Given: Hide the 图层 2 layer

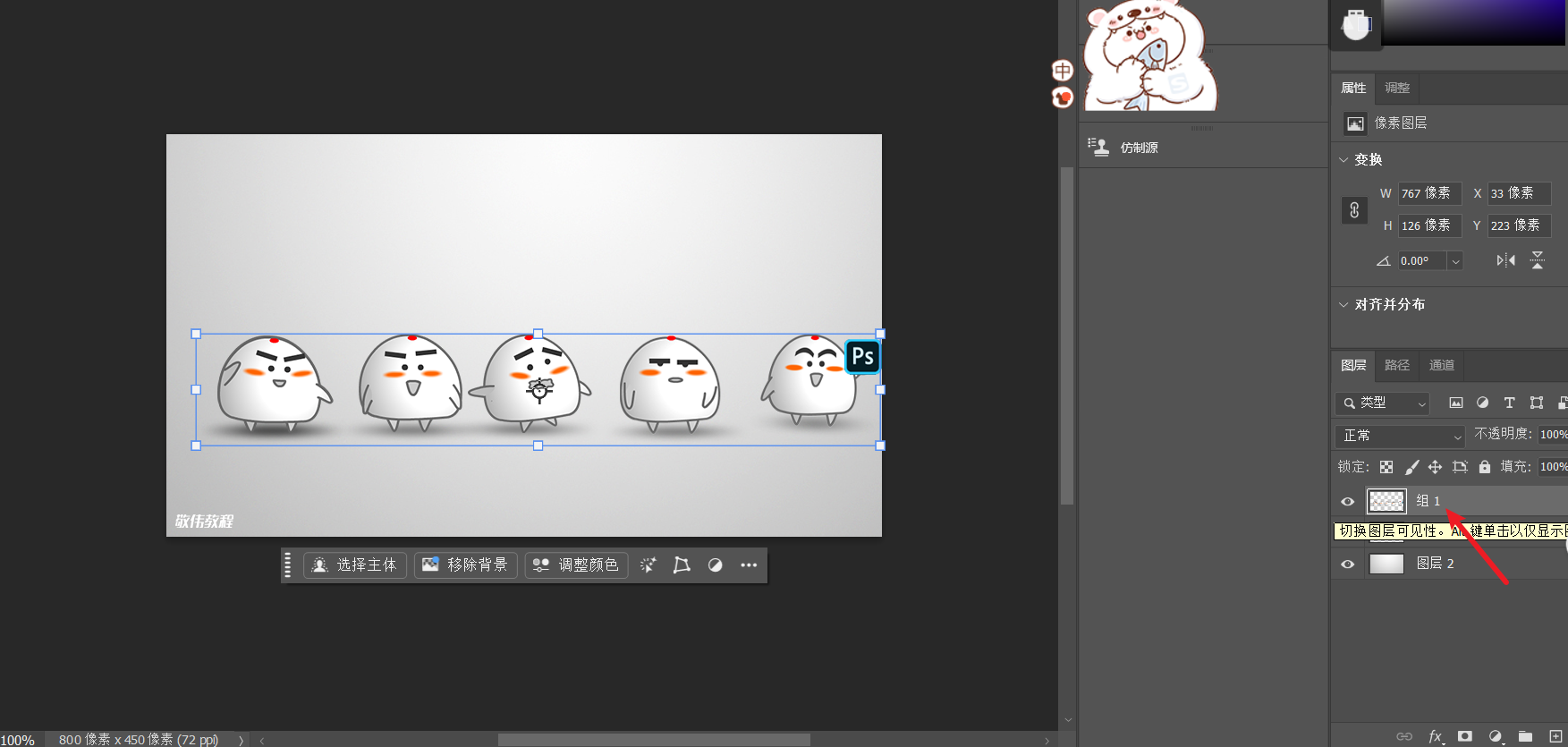Looking at the screenshot, I should pos(1347,564).
